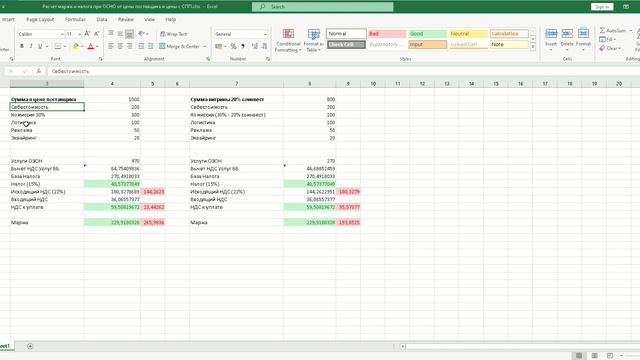Click Decrease Decimal icon

(x=265, y=46)
